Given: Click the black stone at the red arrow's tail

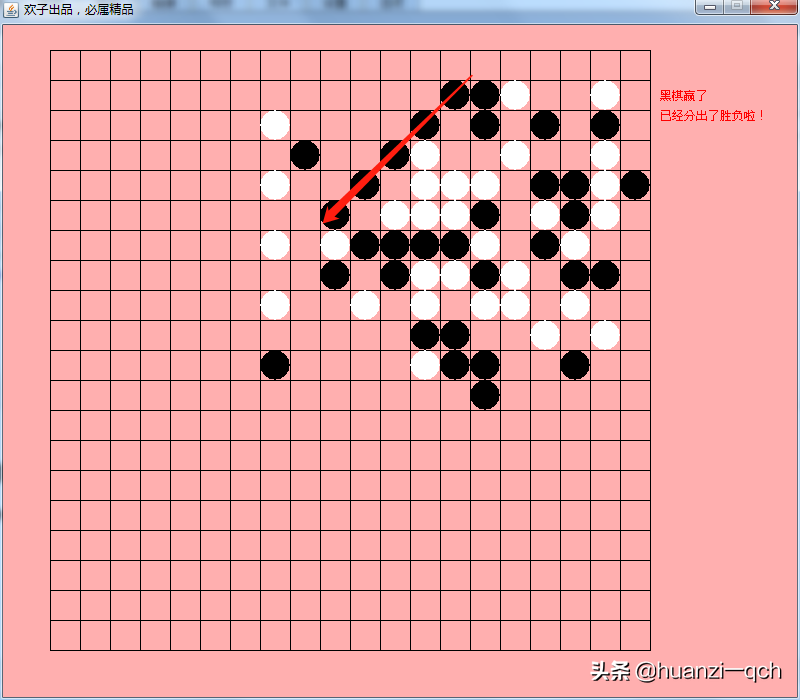Looking at the screenshot, I should click(455, 95).
